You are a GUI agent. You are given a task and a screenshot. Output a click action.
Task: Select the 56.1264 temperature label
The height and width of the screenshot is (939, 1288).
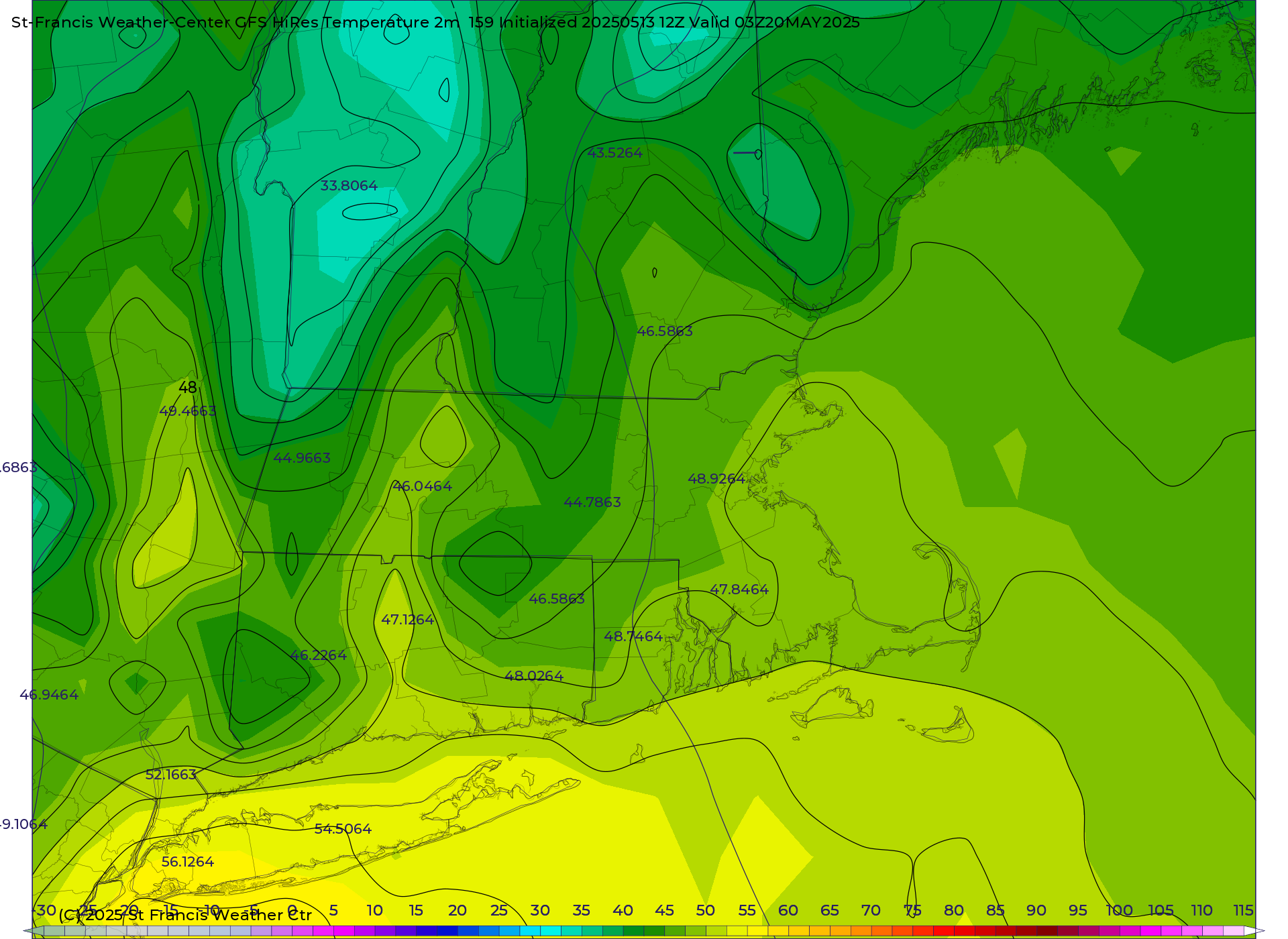(188, 862)
